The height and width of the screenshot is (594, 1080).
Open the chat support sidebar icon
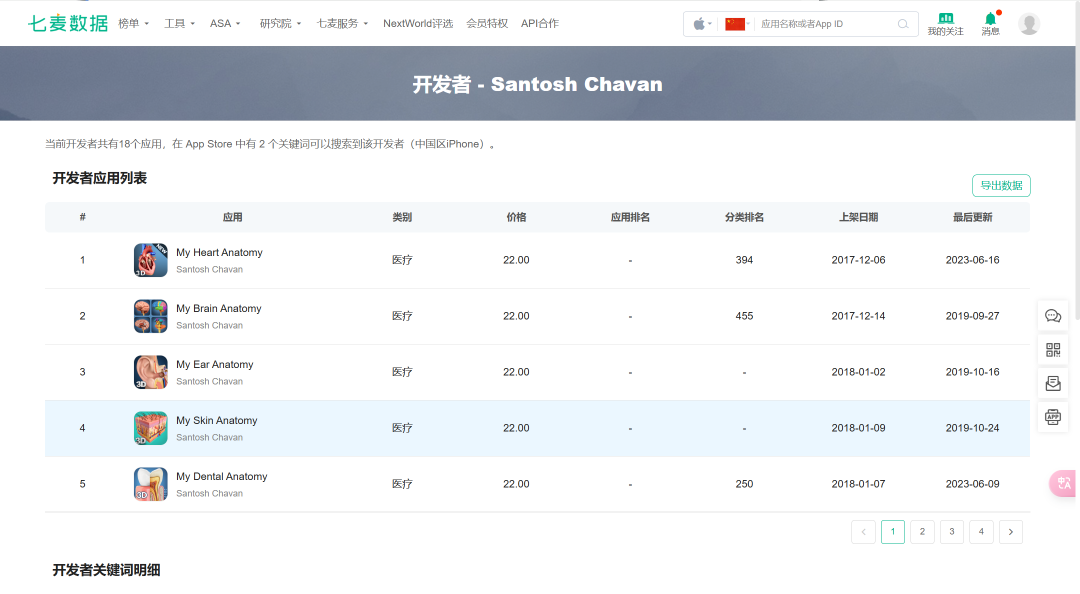coord(1053,316)
